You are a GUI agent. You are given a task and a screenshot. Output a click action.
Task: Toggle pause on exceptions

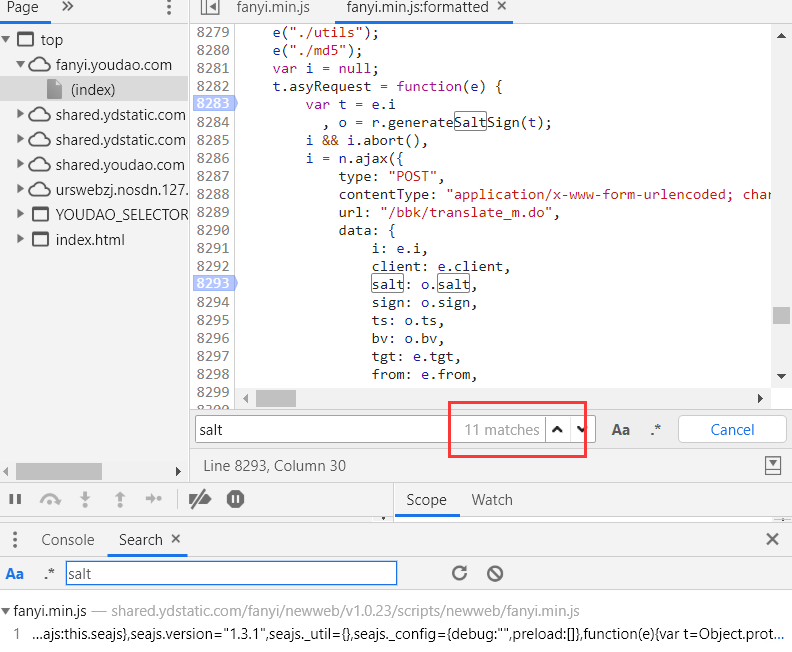tap(235, 499)
